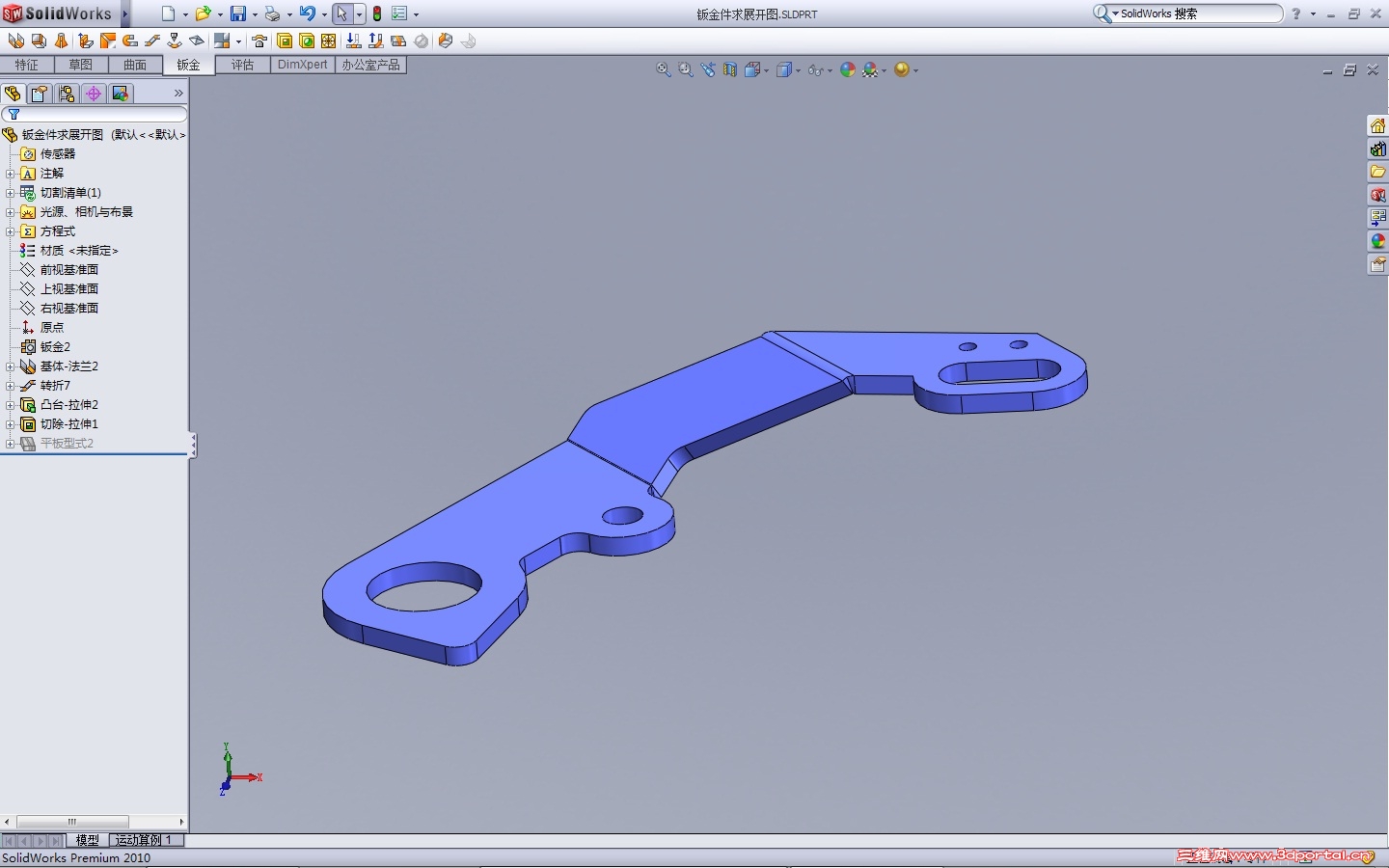
Task: Open the FeatureManager design tree tab
Action: (13, 94)
